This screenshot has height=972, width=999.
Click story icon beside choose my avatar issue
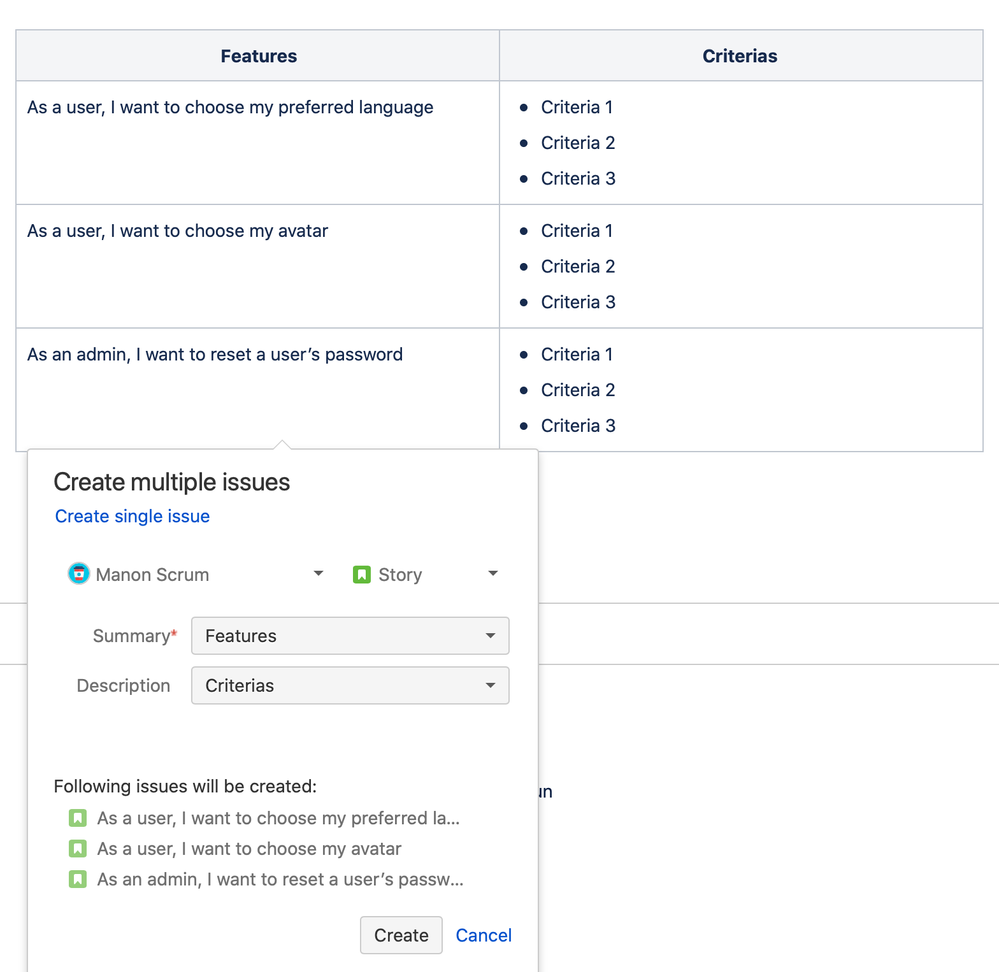[77, 849]
